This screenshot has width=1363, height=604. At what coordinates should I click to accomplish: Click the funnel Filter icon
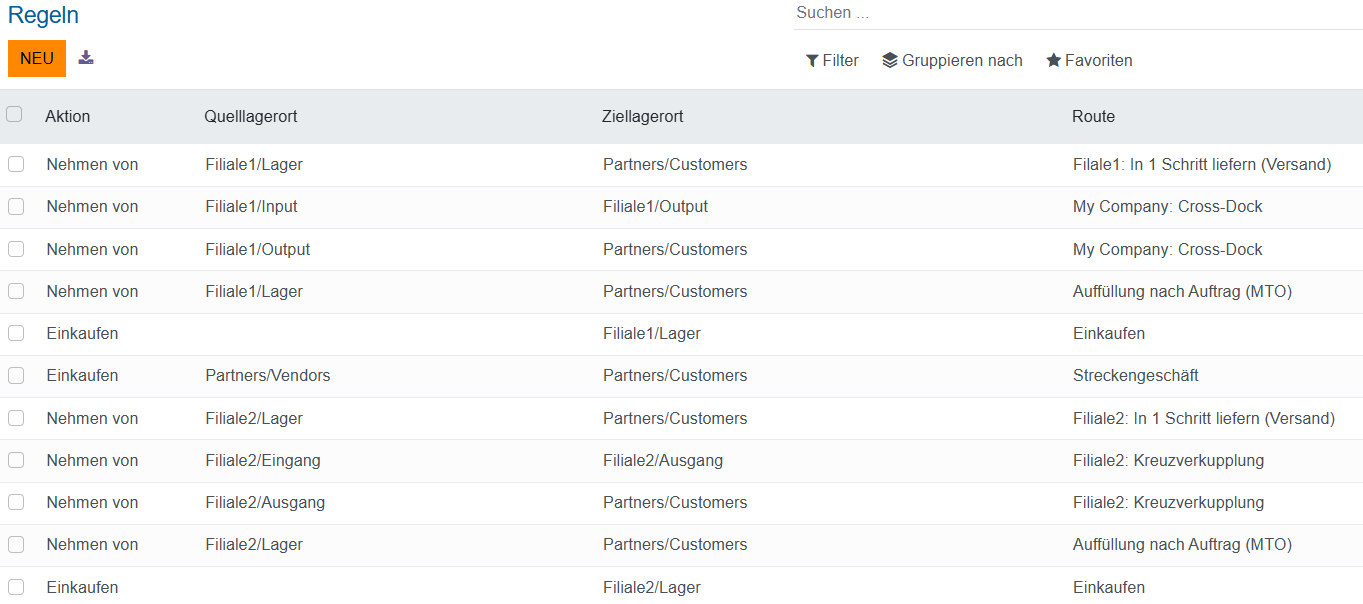(x=812, y=61)
